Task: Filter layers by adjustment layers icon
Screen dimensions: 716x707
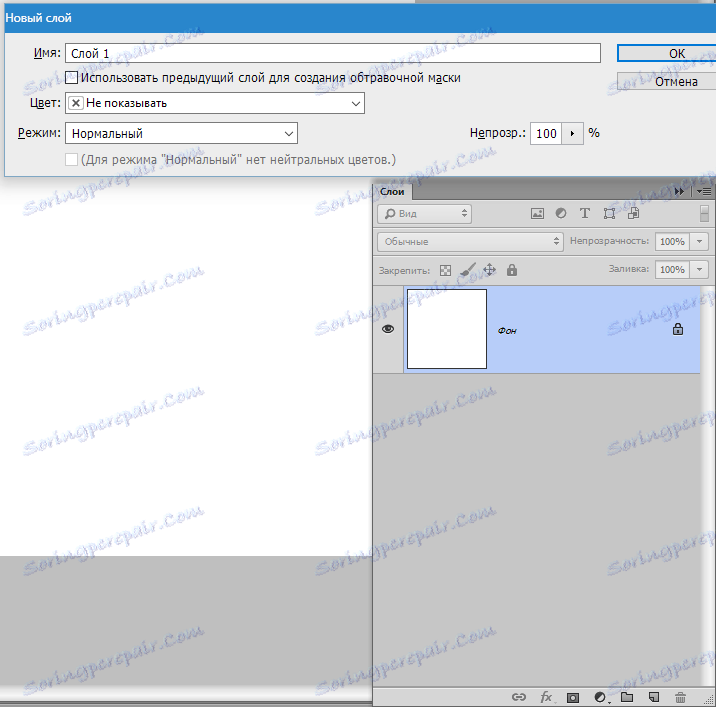Action: tap(561, 213)
